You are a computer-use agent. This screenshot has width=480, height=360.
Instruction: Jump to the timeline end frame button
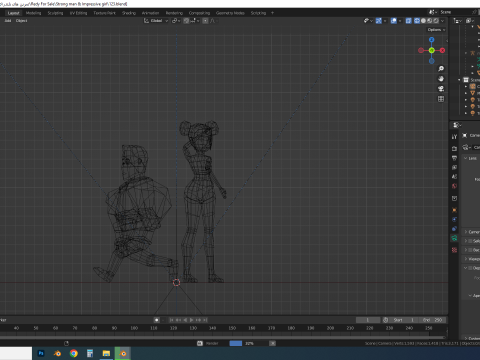[x=205, y=320]
